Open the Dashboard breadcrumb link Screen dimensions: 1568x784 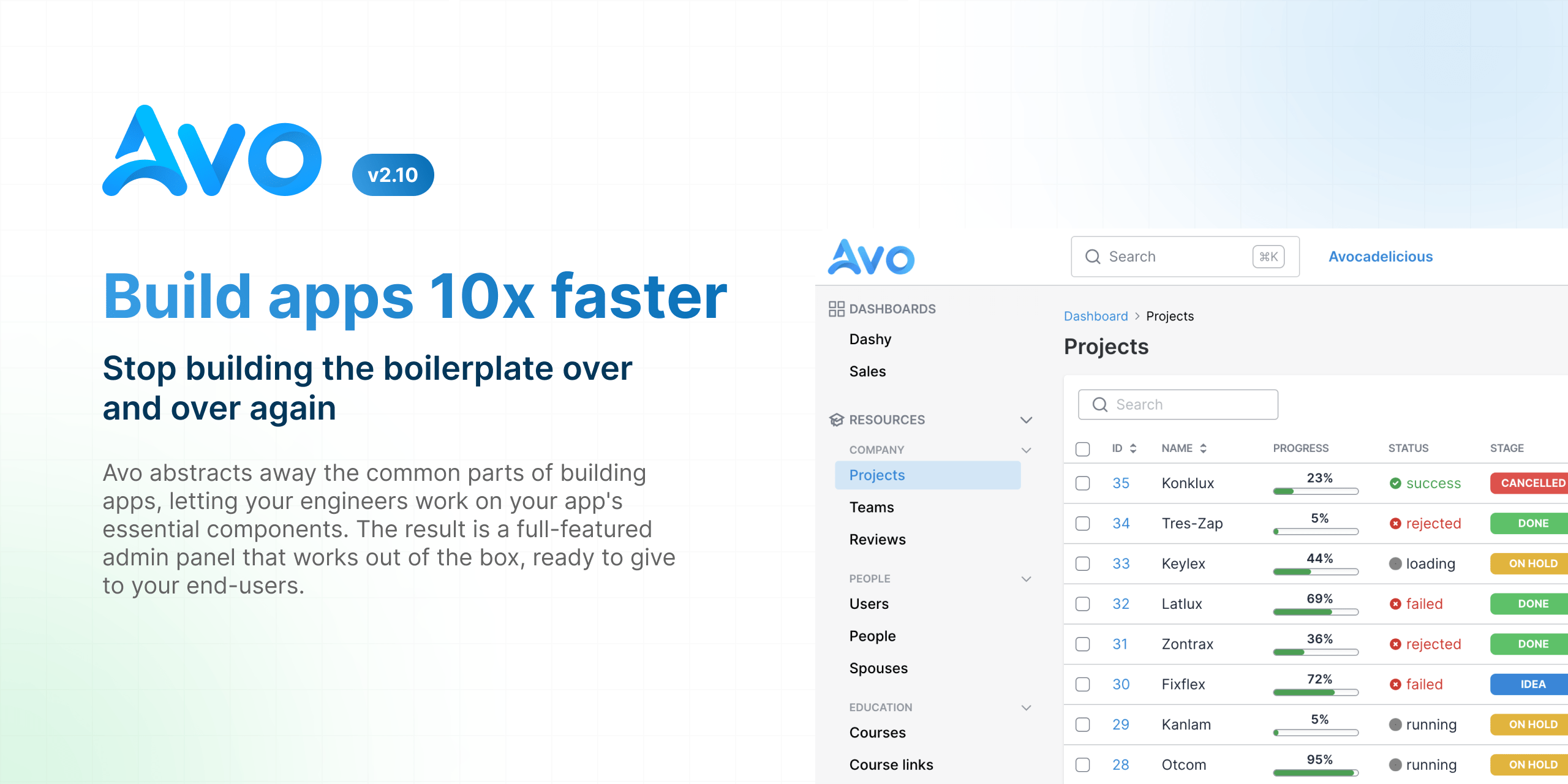click(x=1096, y=316)
